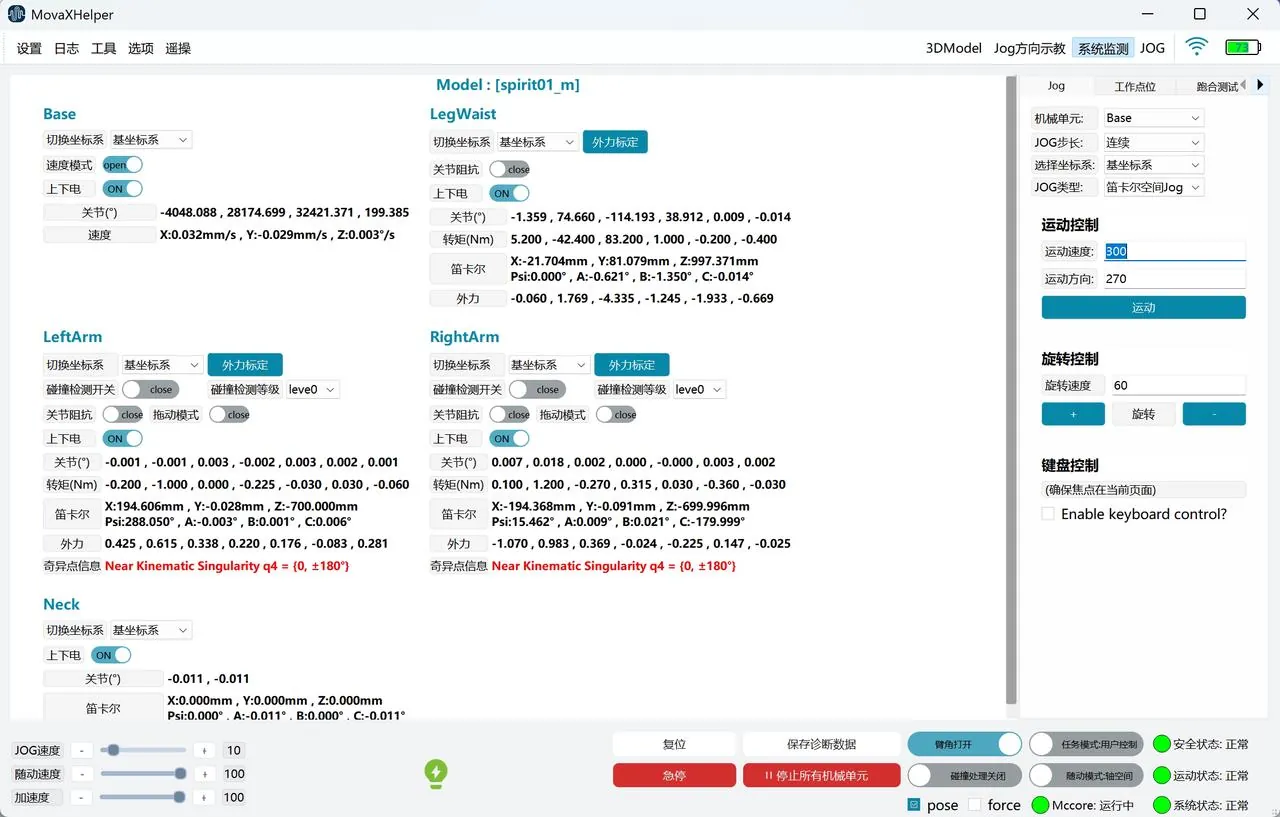This screenshot has height=817, width=1280.
Task: Click the 旋转速度 input field
Action: [x=1177, y=385]
